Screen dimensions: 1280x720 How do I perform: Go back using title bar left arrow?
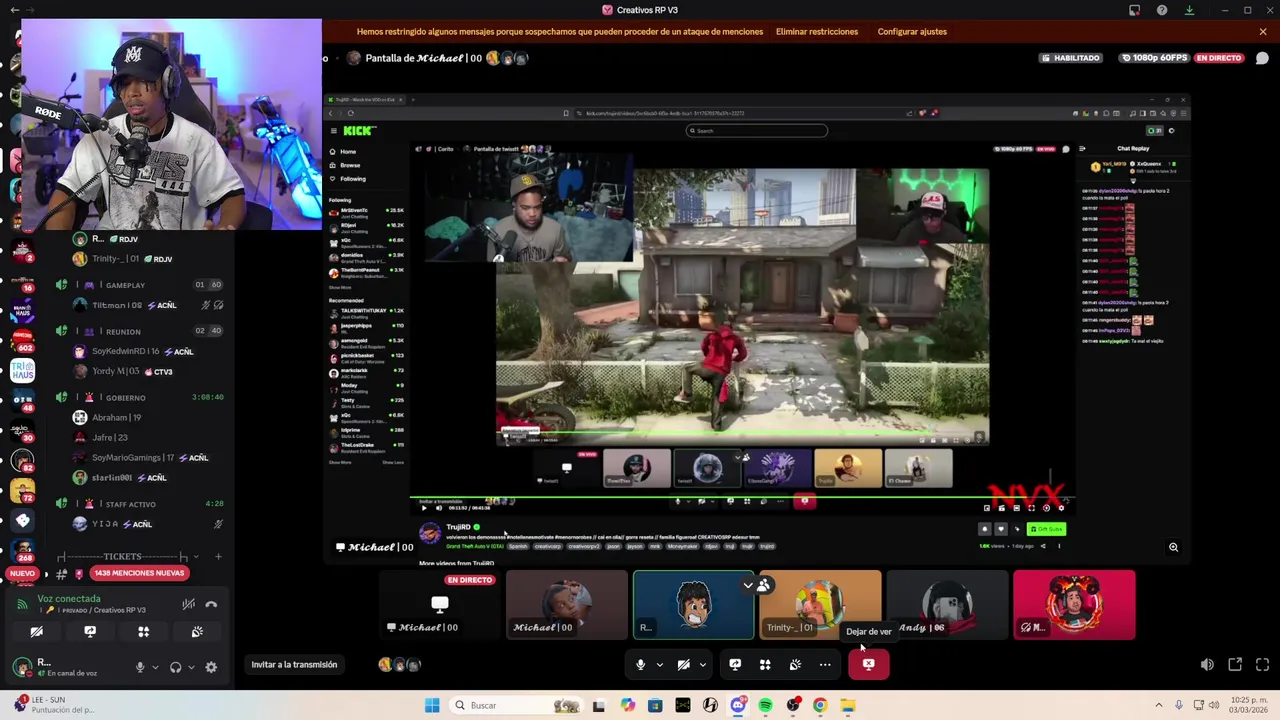click(14, 10)
